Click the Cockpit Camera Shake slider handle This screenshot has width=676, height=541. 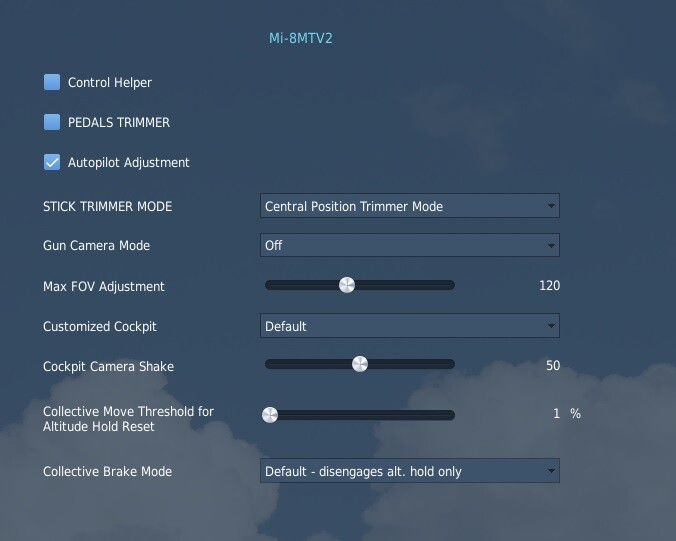tap(360, 364)
